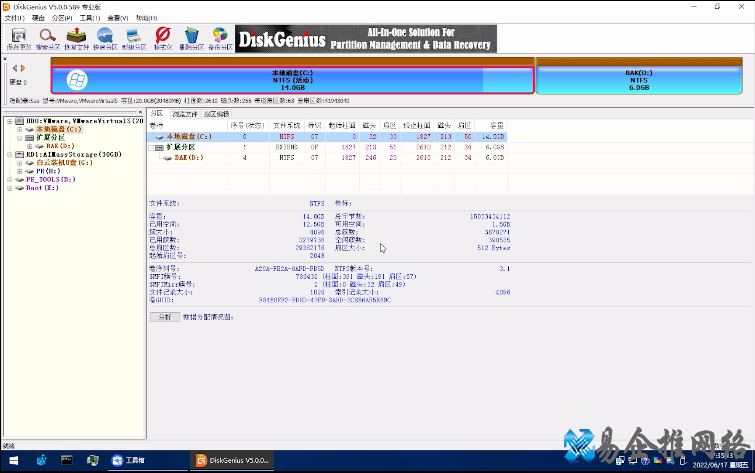Click the 文件系统 column header
This screenshot has height=473, width=755.
coord(286,125)
